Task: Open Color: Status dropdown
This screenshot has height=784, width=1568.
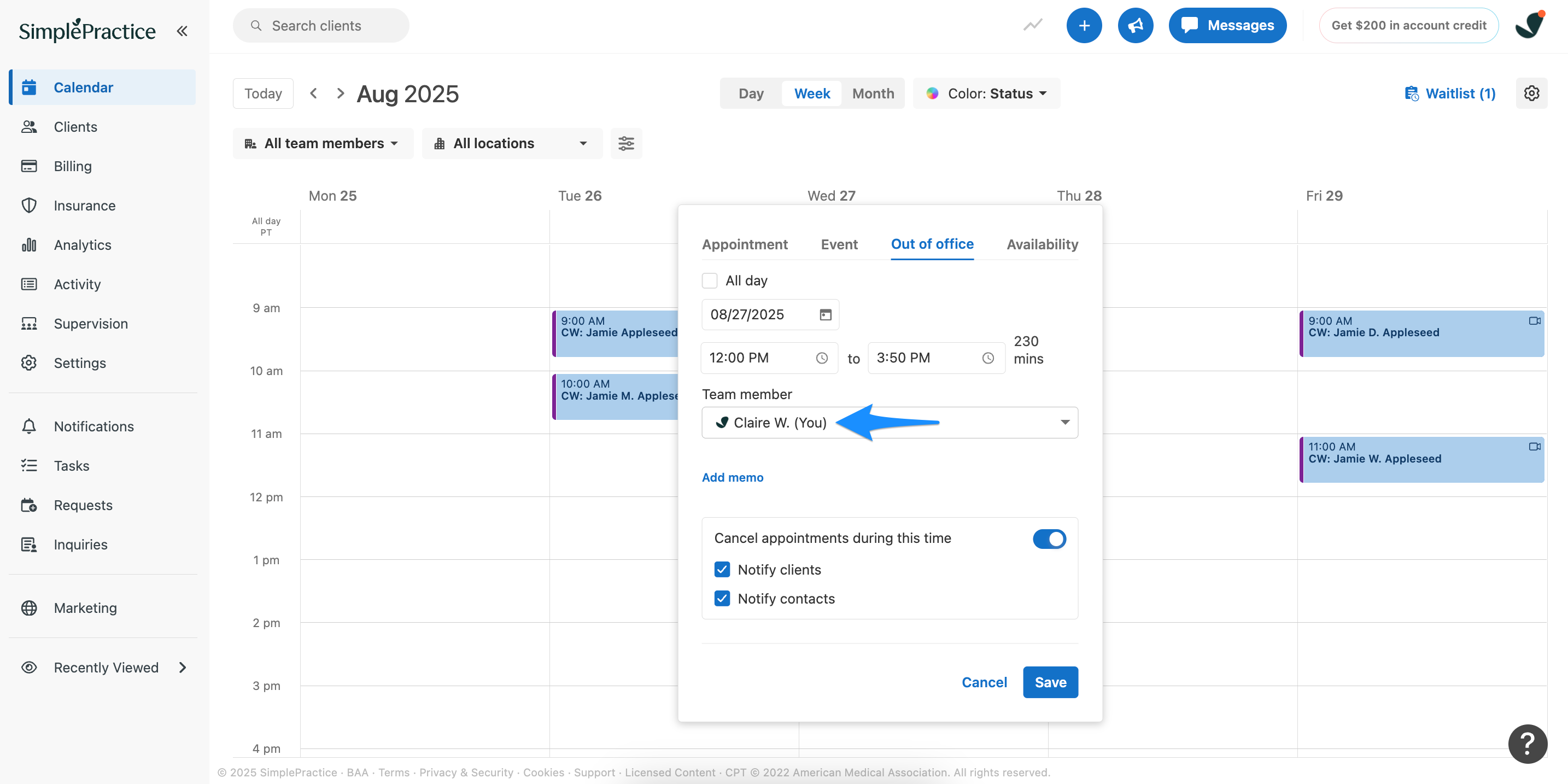Action: [986, 93]
